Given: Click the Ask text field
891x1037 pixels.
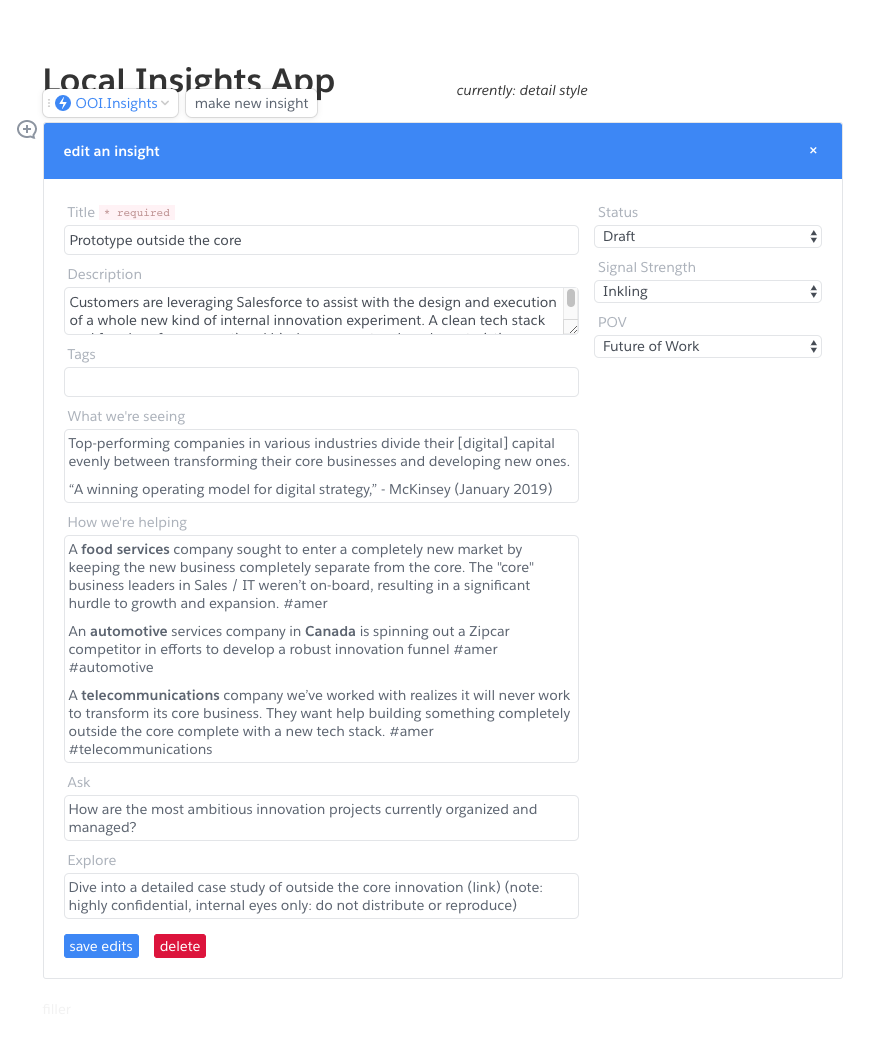Looking at the screenshot, I should point(321,818).
